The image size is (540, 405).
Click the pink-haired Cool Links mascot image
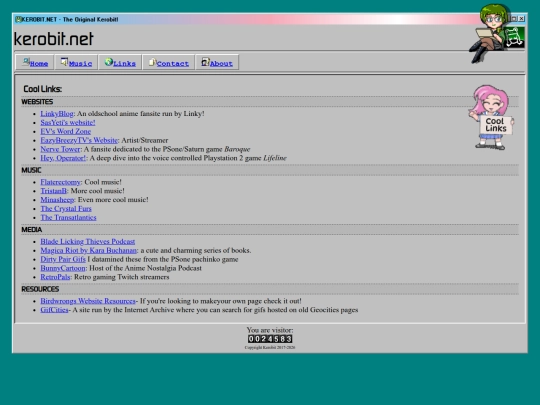[491, 117]
